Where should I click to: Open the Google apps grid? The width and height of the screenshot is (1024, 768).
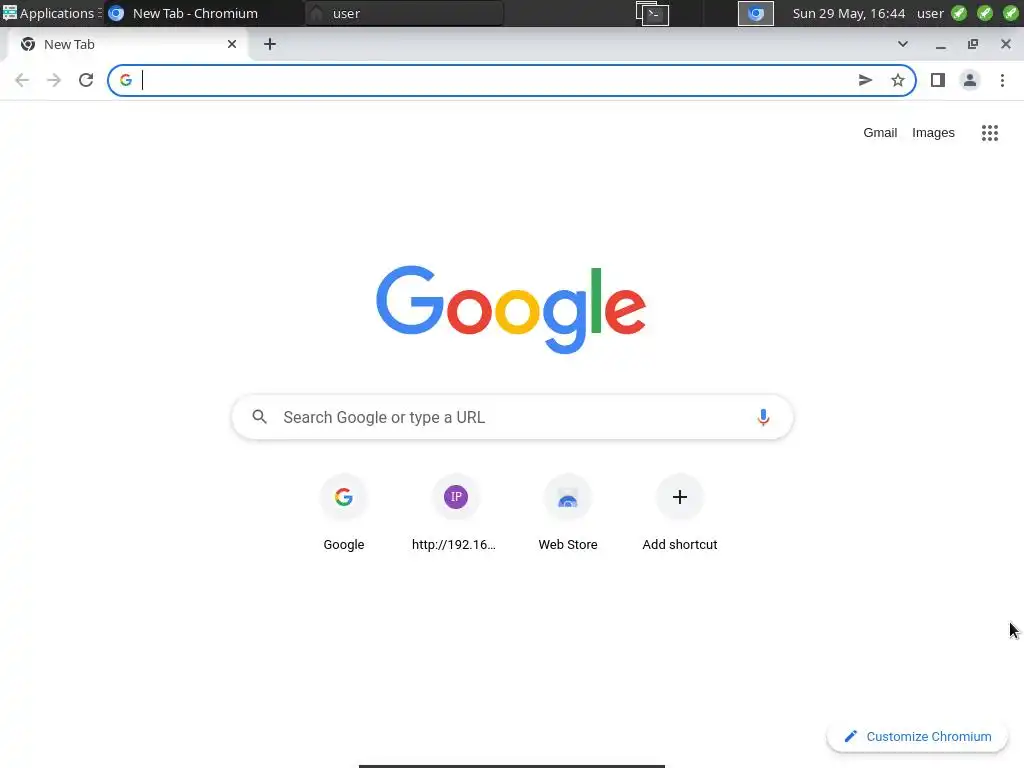pyautogui.click(x=990, y=133)
